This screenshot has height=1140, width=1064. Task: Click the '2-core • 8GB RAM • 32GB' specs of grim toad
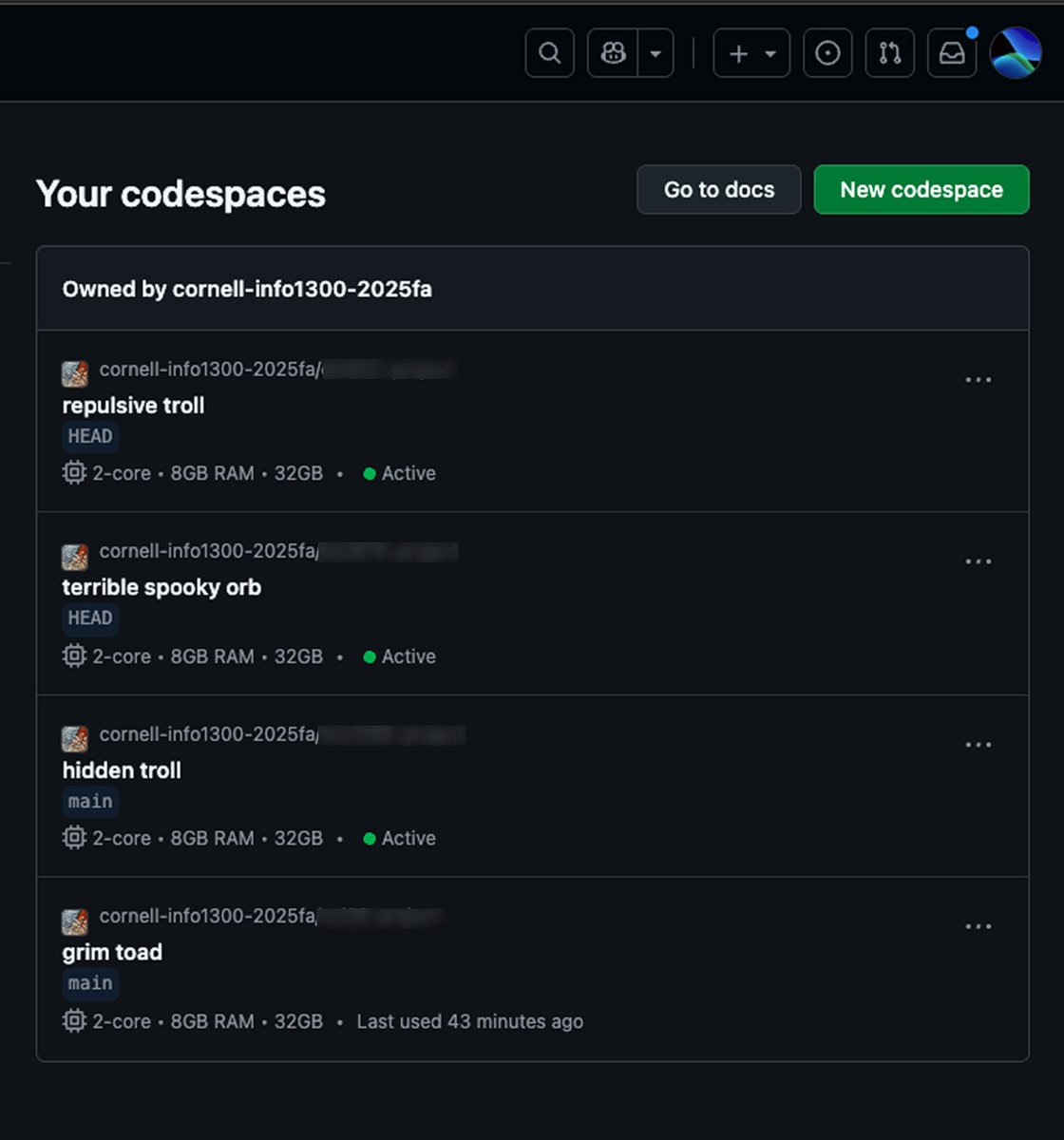click(x=207, y=1021)
